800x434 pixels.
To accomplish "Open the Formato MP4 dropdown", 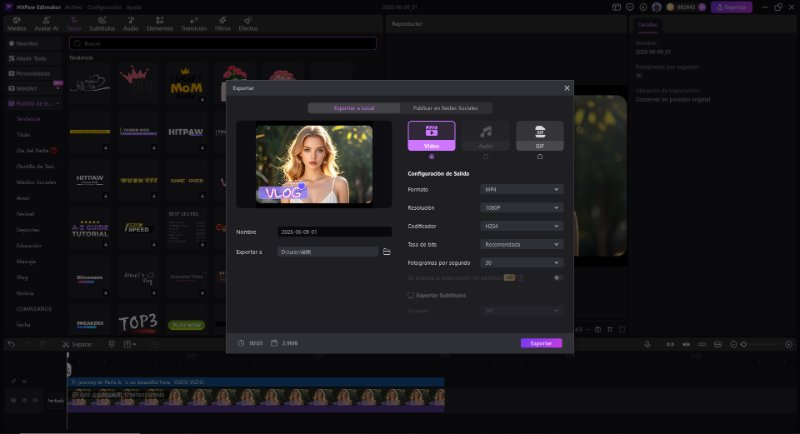I will 521,189.
